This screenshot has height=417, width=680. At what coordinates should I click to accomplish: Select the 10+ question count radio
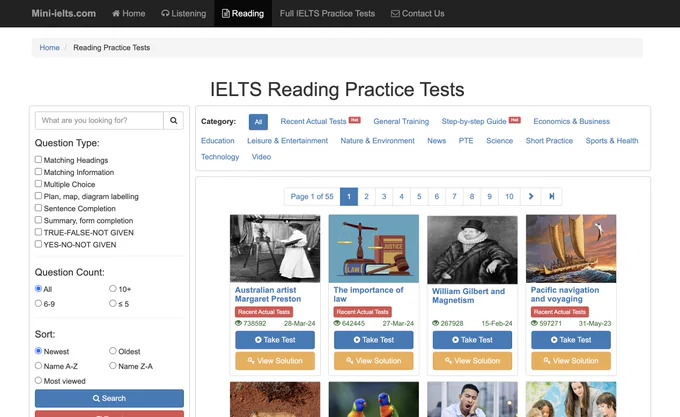point(113,288)
